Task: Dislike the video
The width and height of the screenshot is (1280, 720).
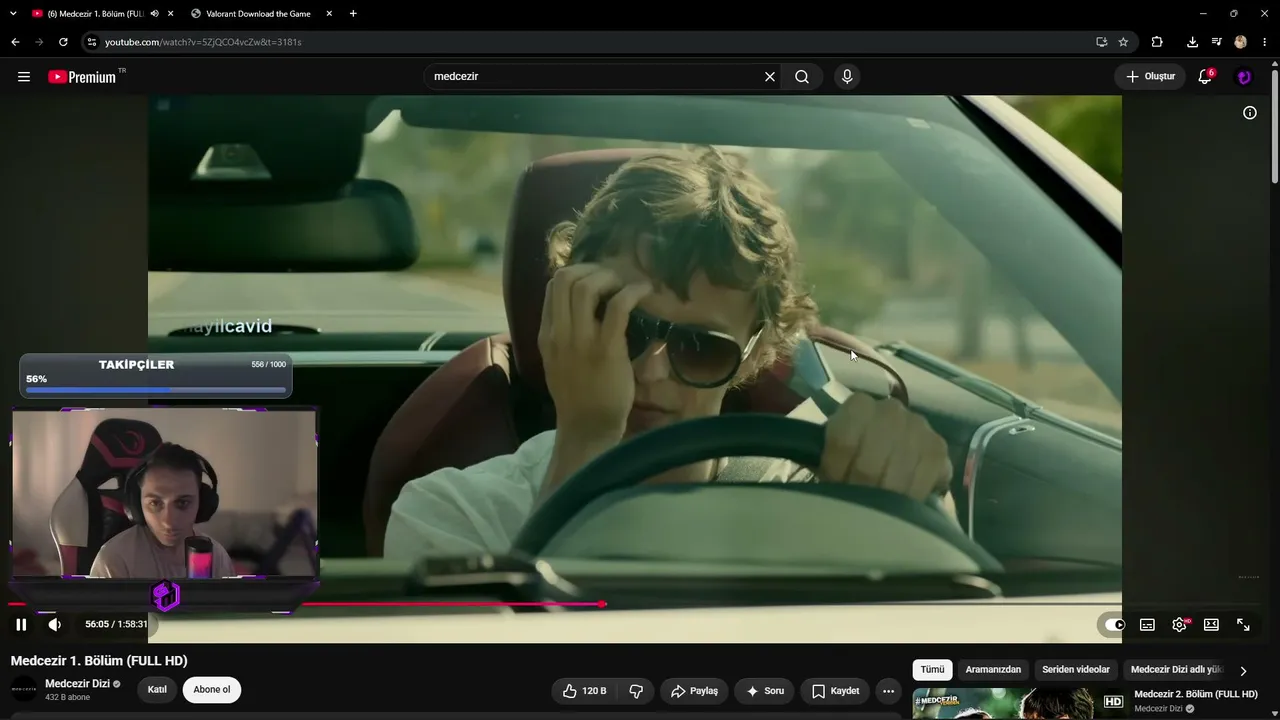Action: (636, 691)
